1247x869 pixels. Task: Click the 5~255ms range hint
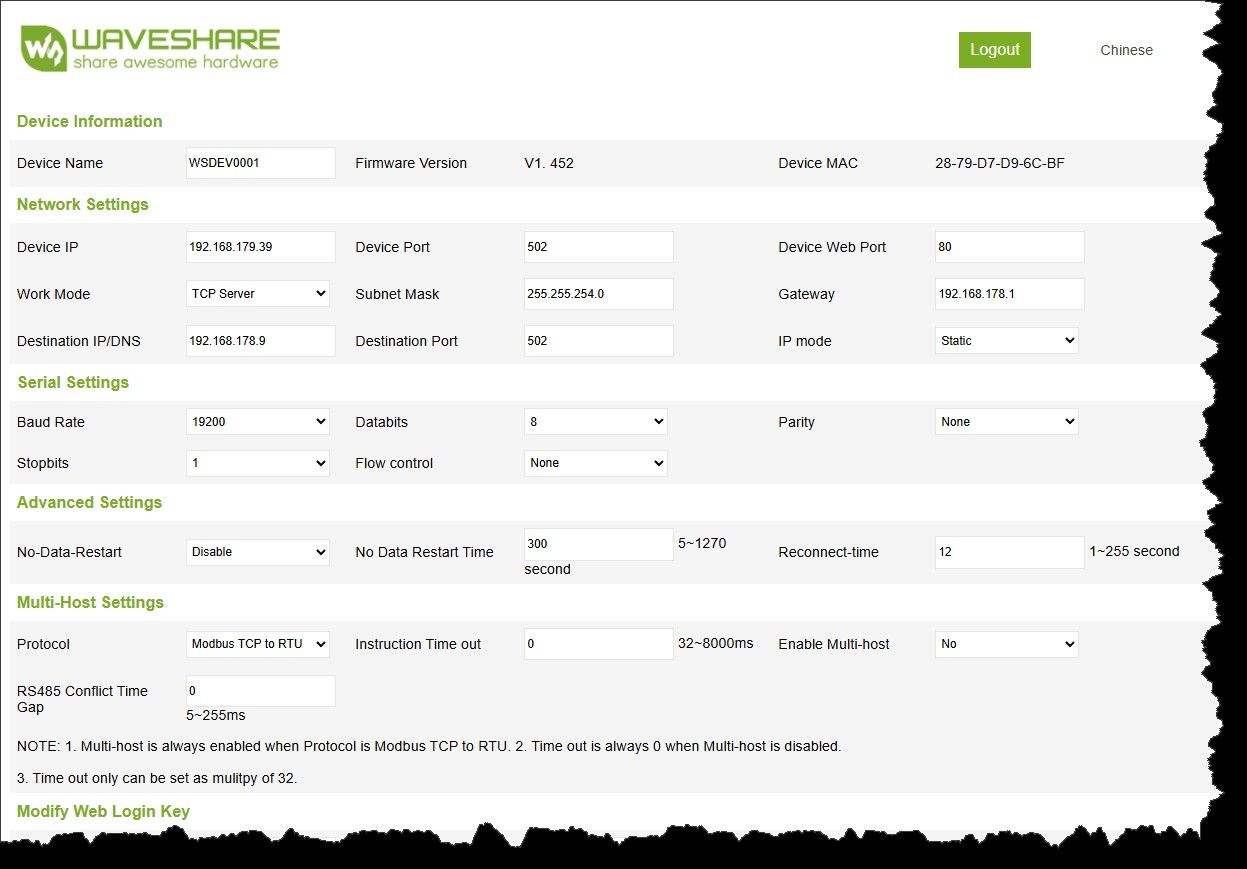pos(216,715)
